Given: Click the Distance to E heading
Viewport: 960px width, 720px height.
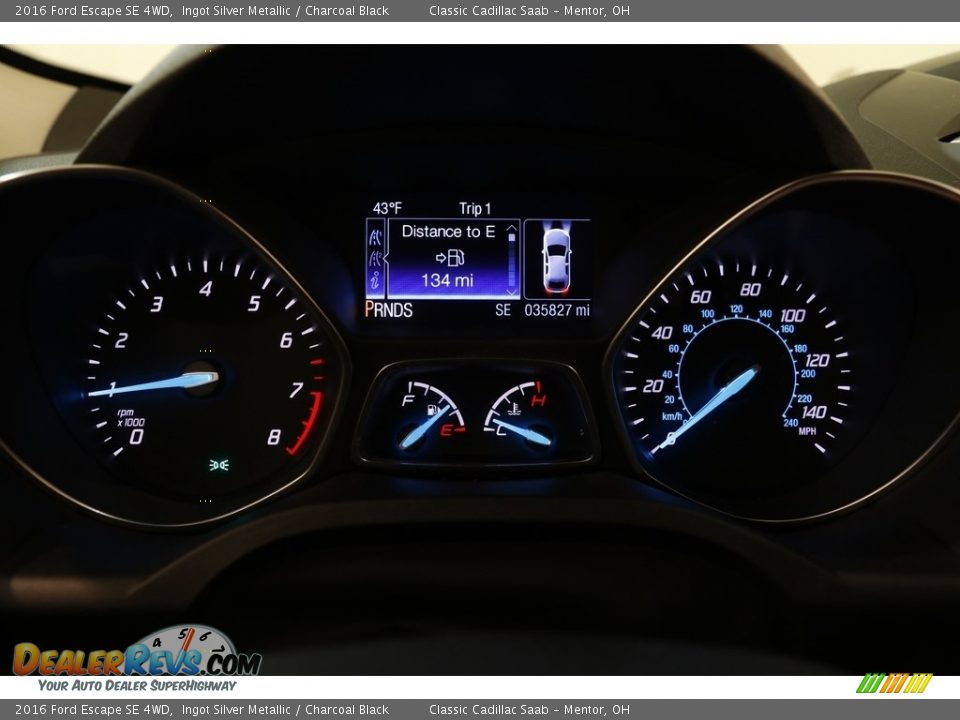Looking at the screenshot, I should tap(448, 231).
